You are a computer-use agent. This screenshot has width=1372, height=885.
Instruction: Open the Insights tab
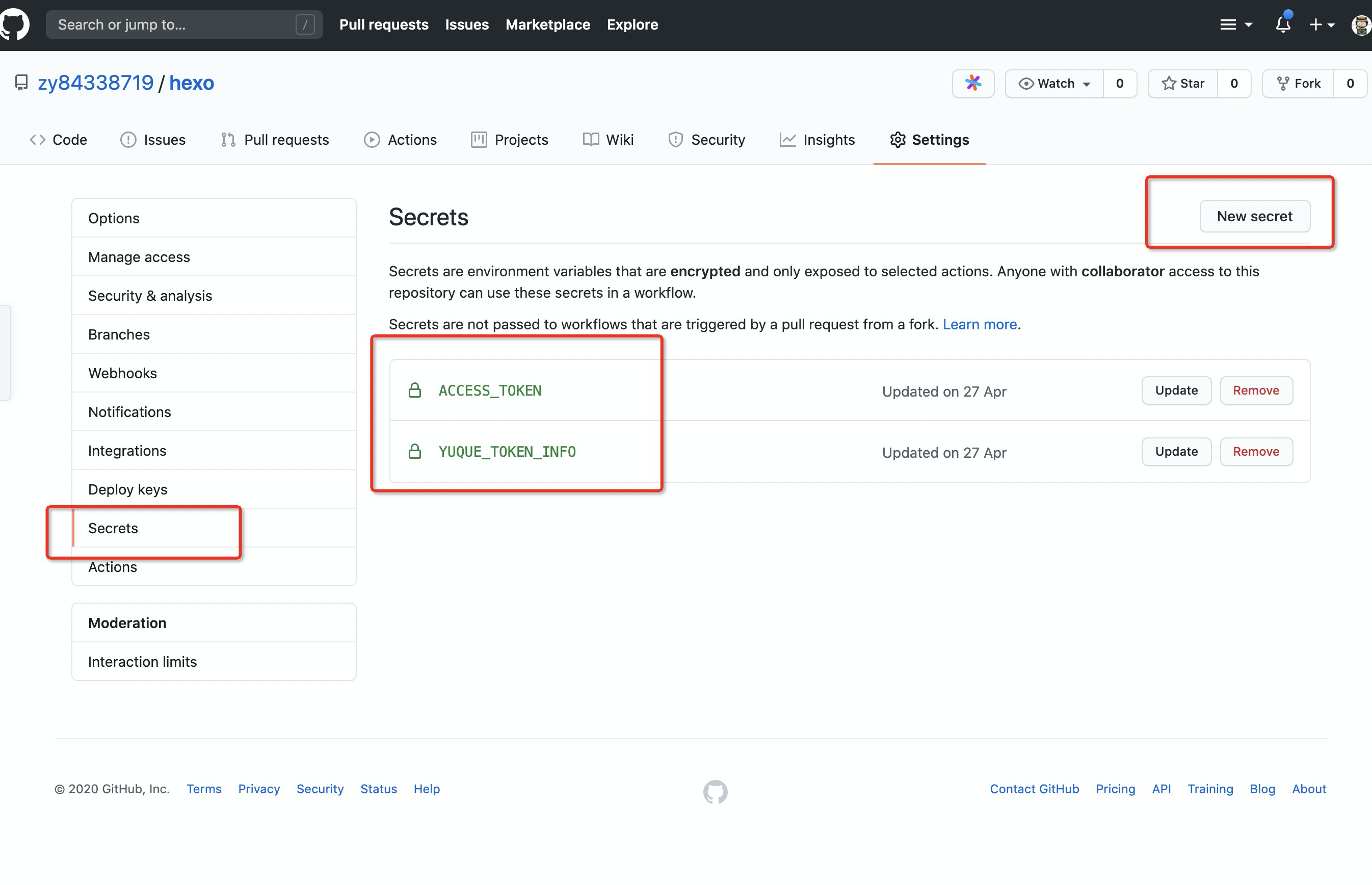coord(817,140)
